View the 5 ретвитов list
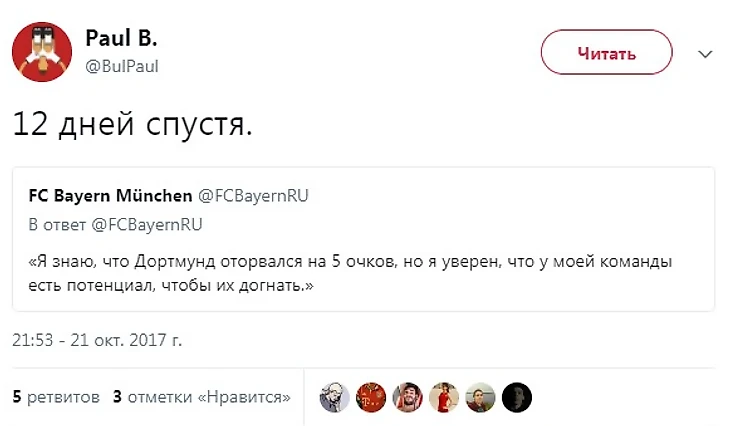730x426 pixels. coord(56,397)
